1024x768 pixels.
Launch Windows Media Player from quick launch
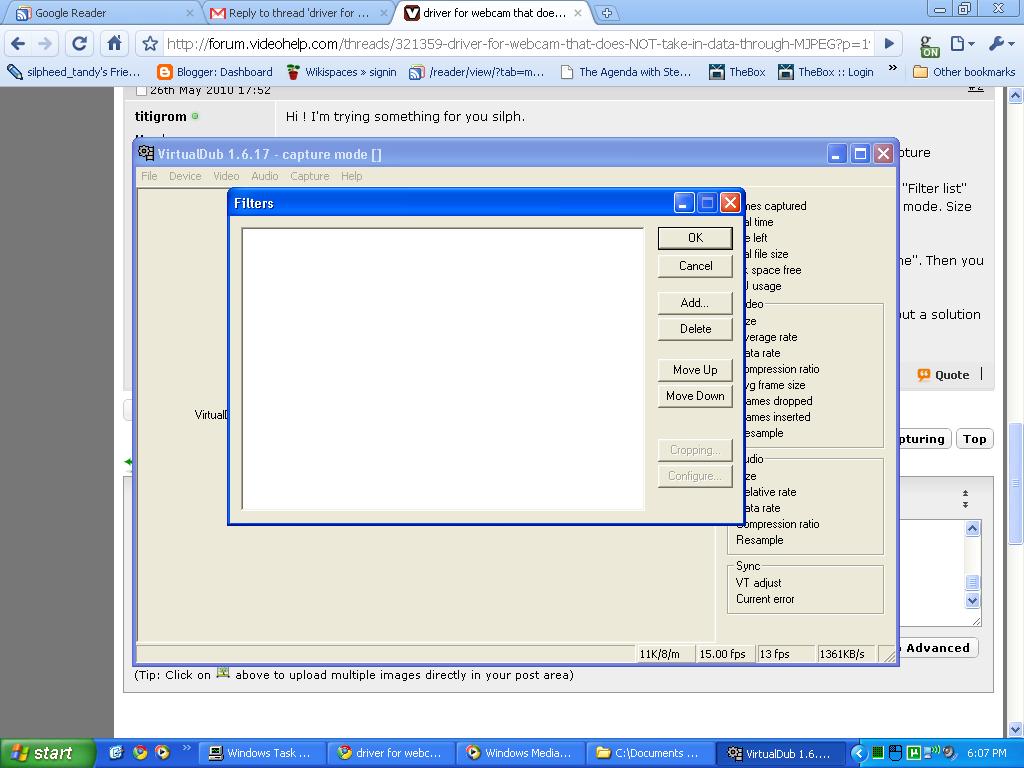[162, 752]
